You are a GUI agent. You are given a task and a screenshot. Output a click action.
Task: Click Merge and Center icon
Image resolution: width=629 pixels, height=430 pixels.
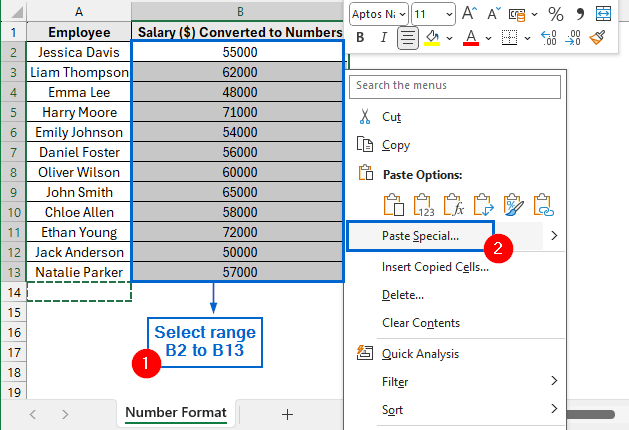click(603, 14)
